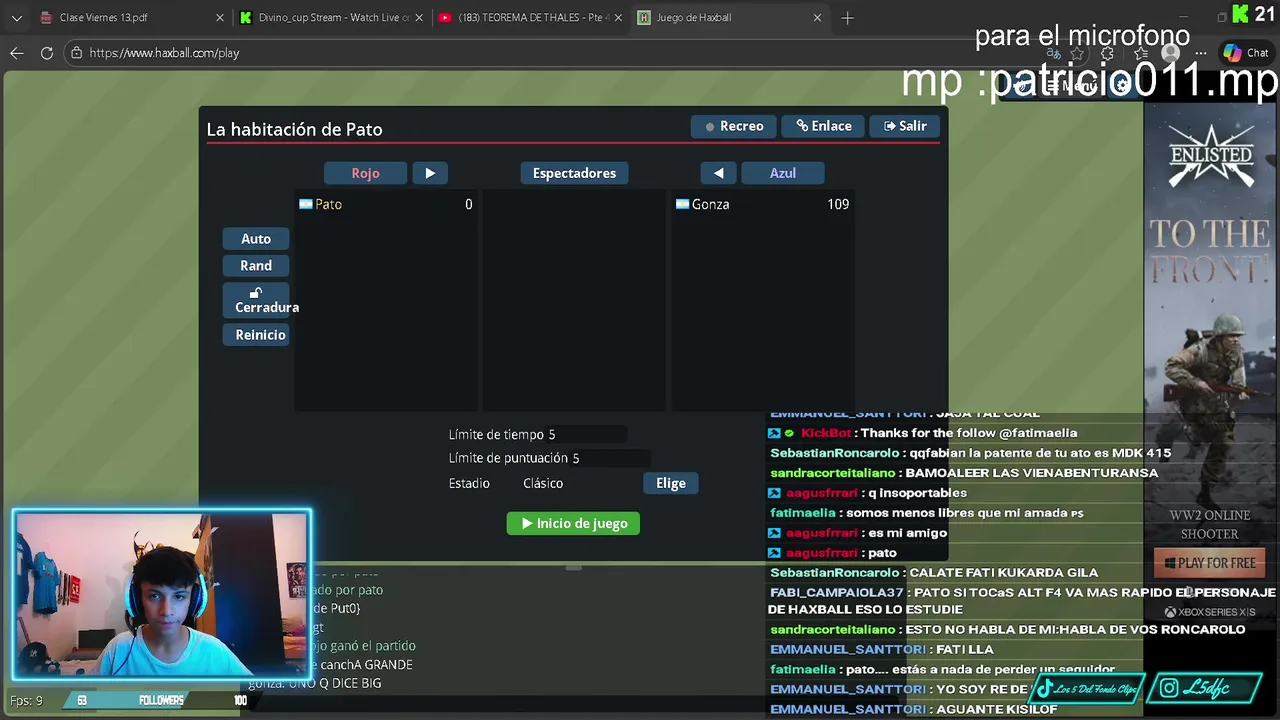The height and width of the screenshot is (720, 1280).
Task: Leave the room with Salir
Action: pyautogui.click(x=904, y=126)
